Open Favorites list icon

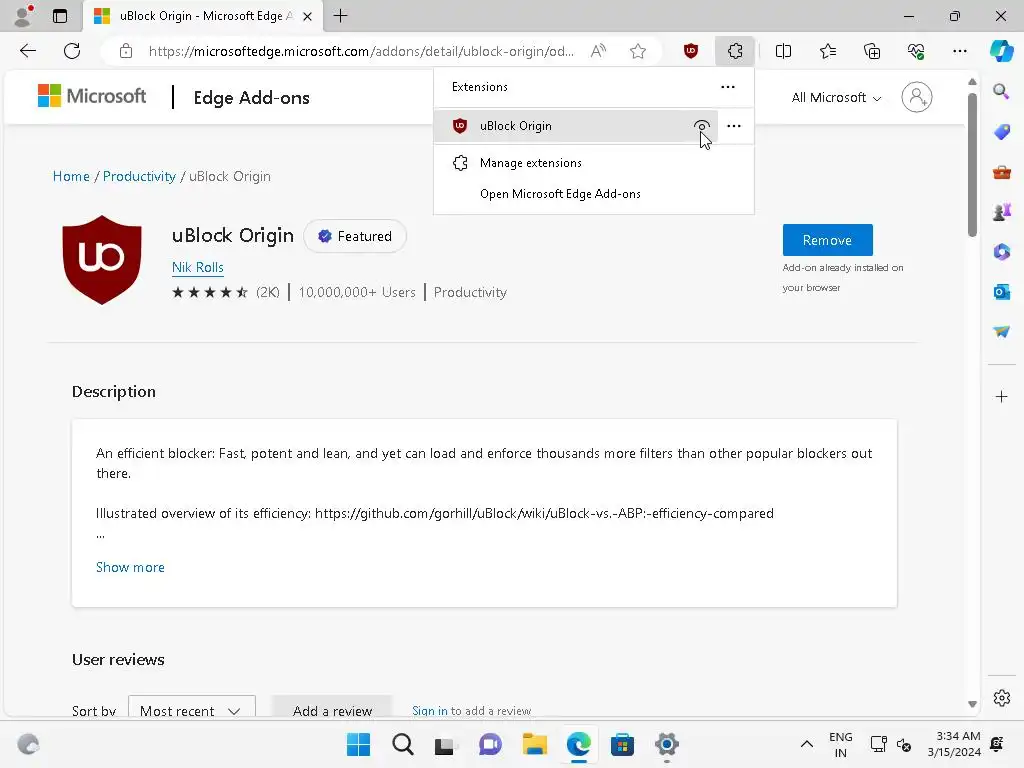tap(827, 51)
